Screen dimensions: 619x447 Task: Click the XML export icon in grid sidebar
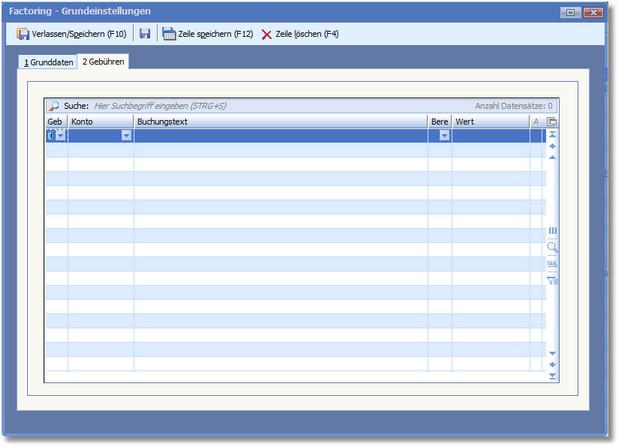tap(552, 263)
